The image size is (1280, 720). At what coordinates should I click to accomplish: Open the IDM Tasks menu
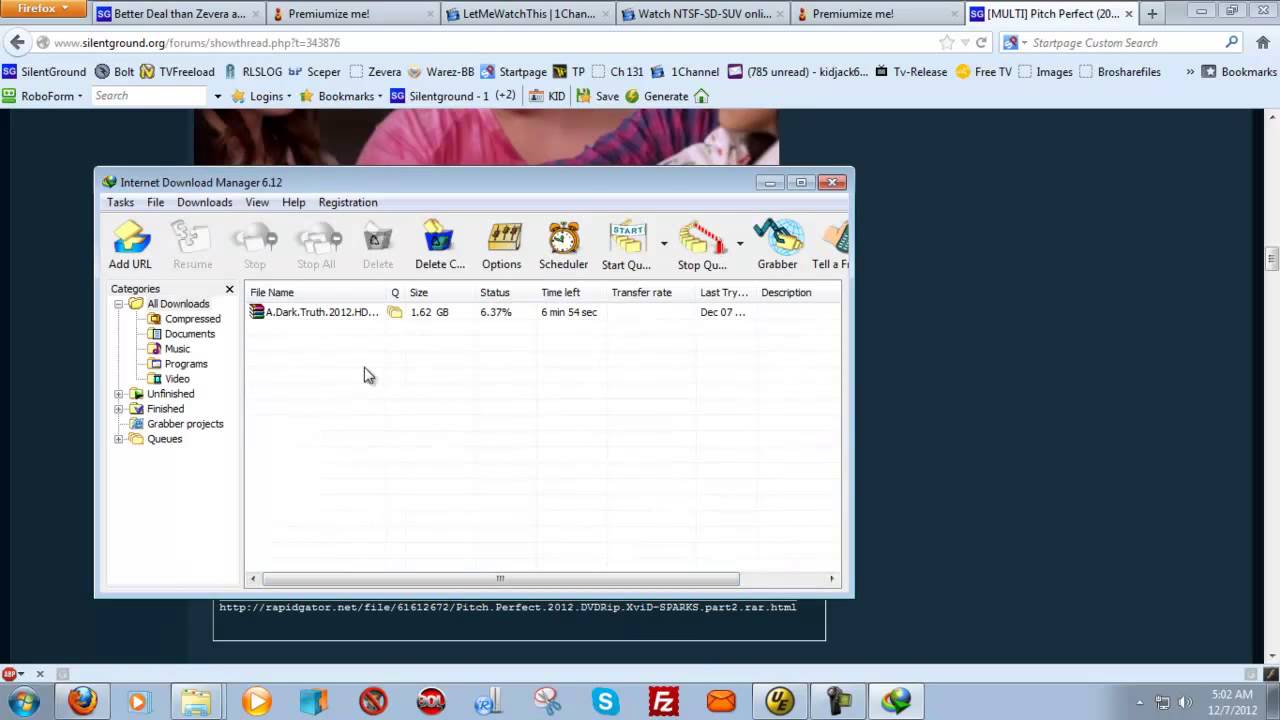coord(120,202)
